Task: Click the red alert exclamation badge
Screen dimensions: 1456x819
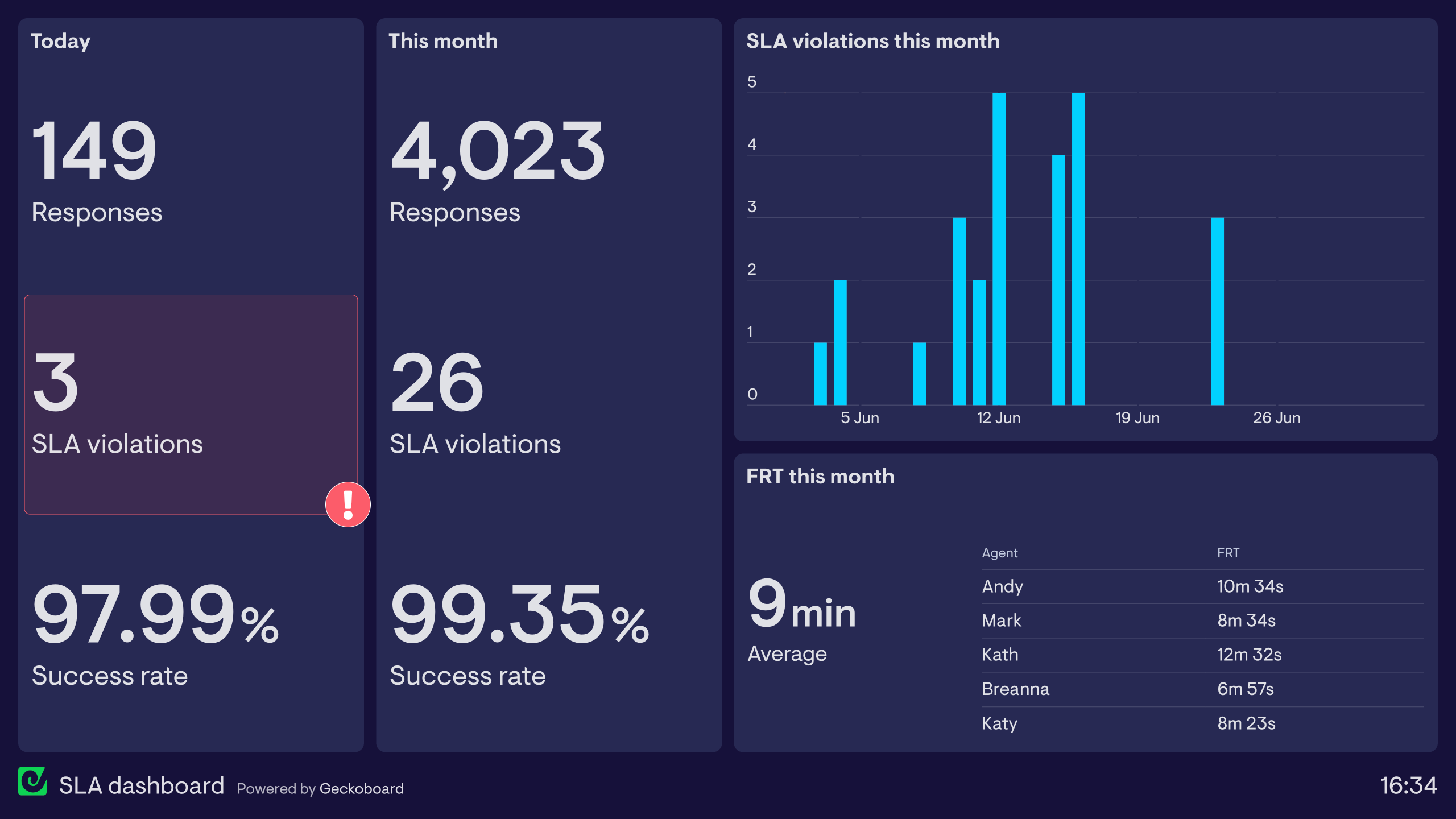Action: [348, 504]
